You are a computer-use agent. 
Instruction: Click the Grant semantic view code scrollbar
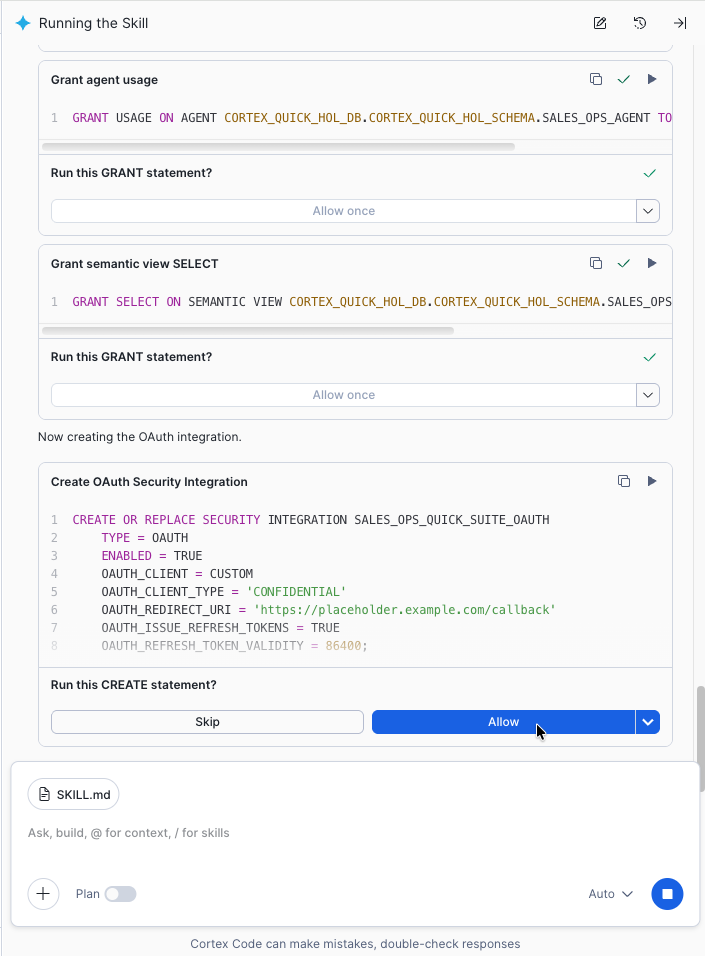(x=248, y=330)
